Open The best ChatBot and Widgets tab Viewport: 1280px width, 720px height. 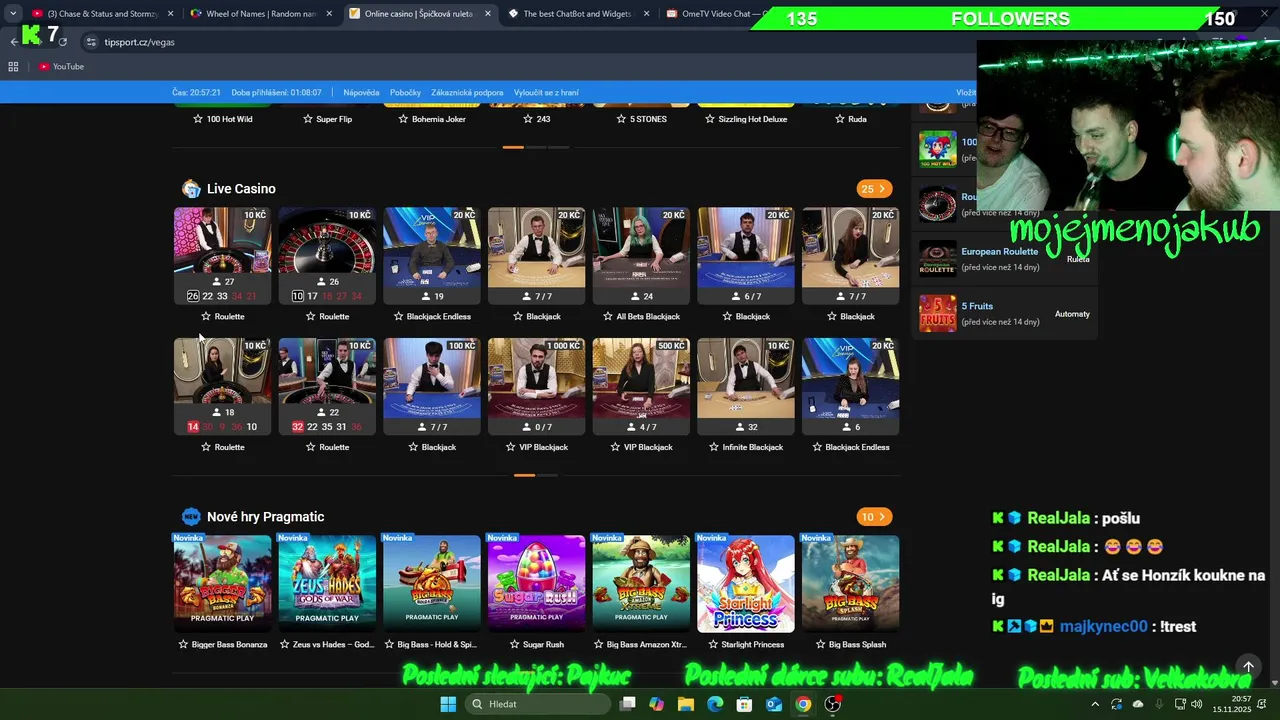tap(578, 14)
